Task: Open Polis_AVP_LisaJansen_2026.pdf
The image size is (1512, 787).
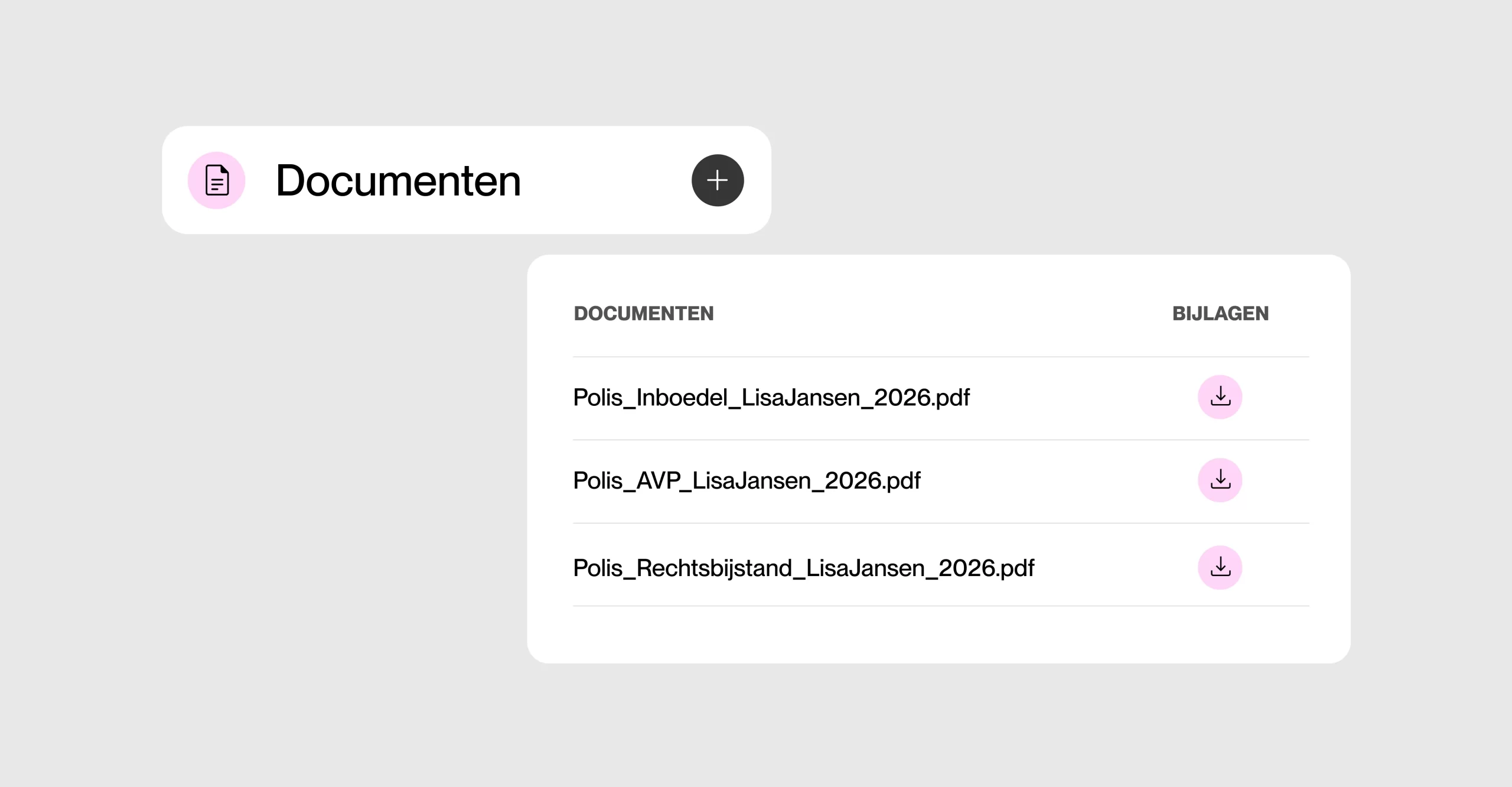Action: coord(746,481)
